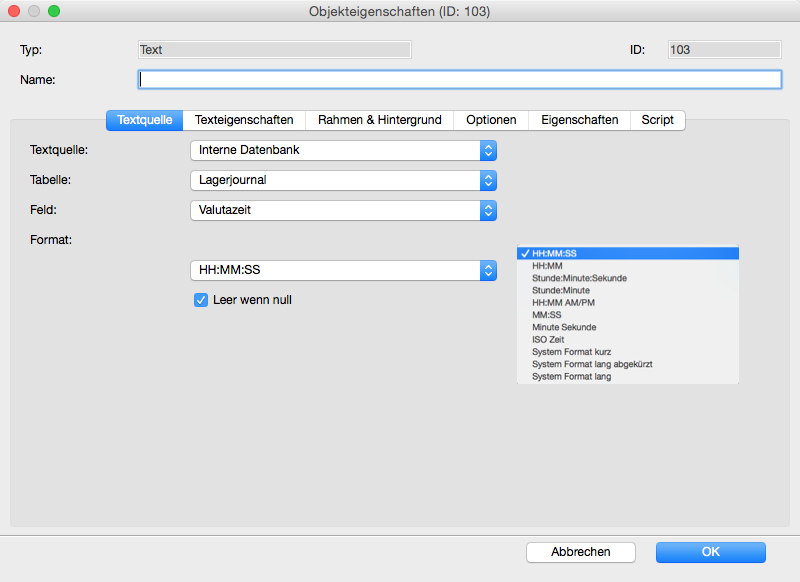Viewport: 800px width, 582px height.
Task: Open the HH:MM:SS format combo box
Action: (343, 271)
